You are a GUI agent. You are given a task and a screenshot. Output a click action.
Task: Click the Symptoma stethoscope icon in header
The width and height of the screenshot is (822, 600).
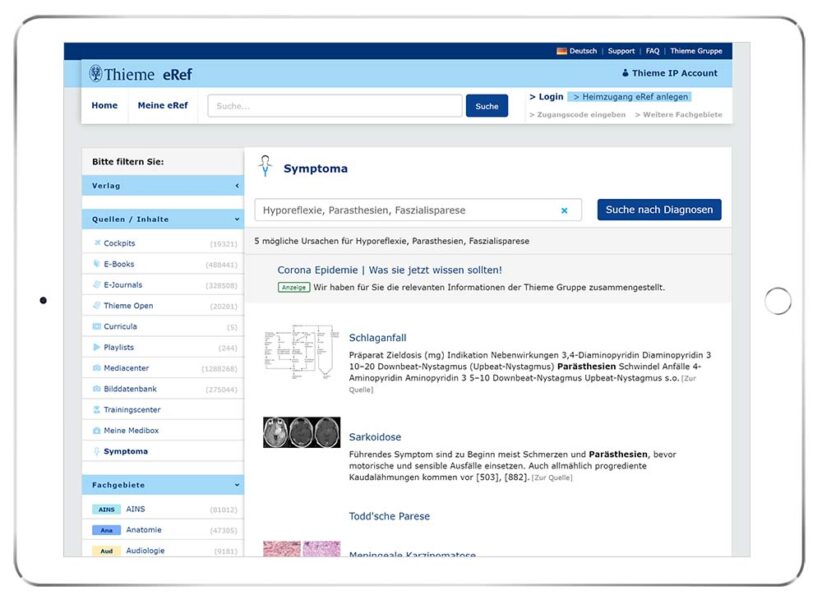[265, 166]
